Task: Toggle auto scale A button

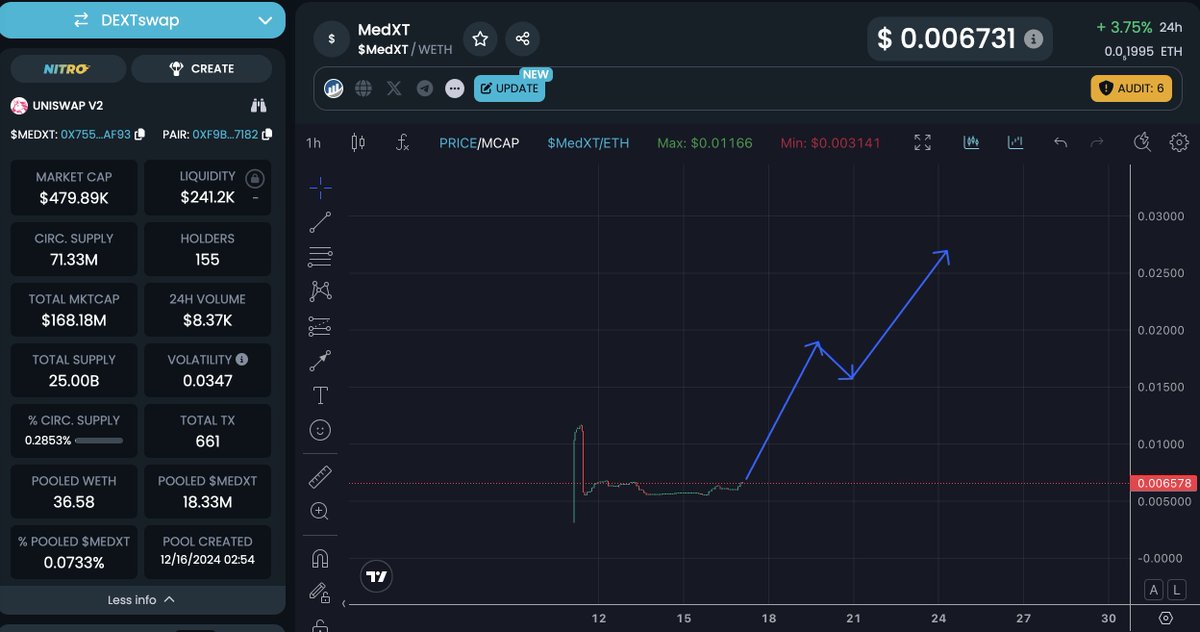Action: point(1153,590)
